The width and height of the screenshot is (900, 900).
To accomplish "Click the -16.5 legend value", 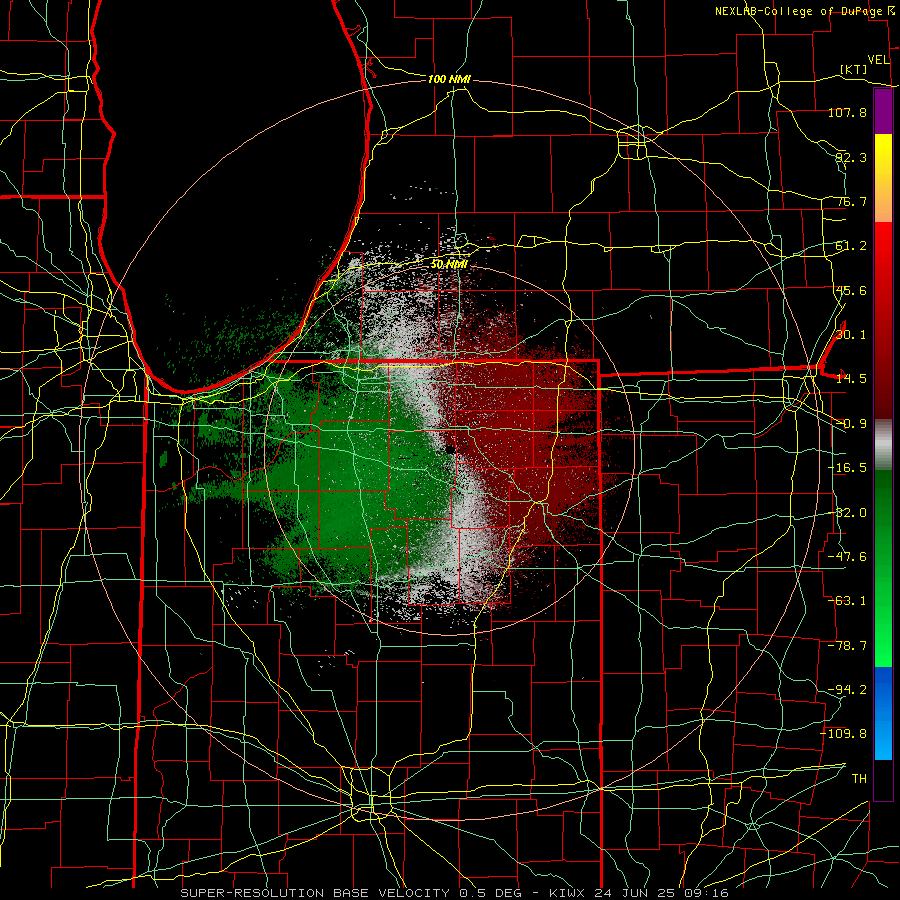I will pyautogui.click(x=847, y=468).
